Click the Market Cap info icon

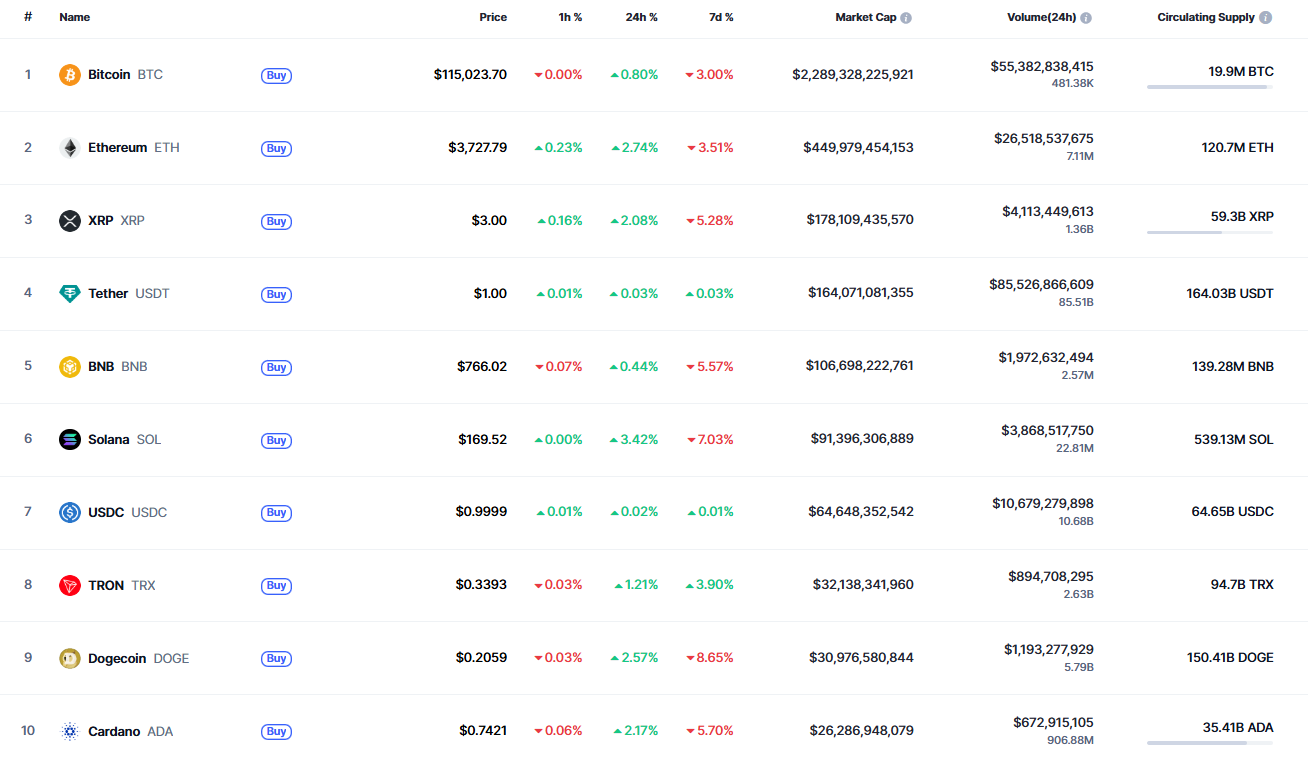[906, 18]
